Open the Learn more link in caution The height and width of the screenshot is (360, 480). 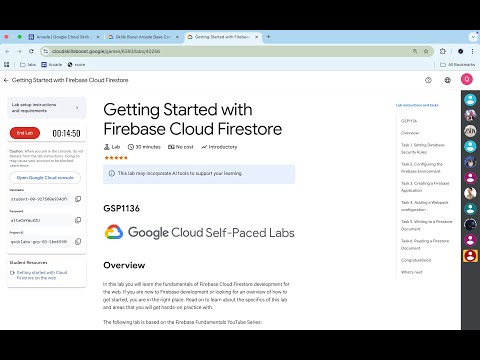(x=19, y=166)
